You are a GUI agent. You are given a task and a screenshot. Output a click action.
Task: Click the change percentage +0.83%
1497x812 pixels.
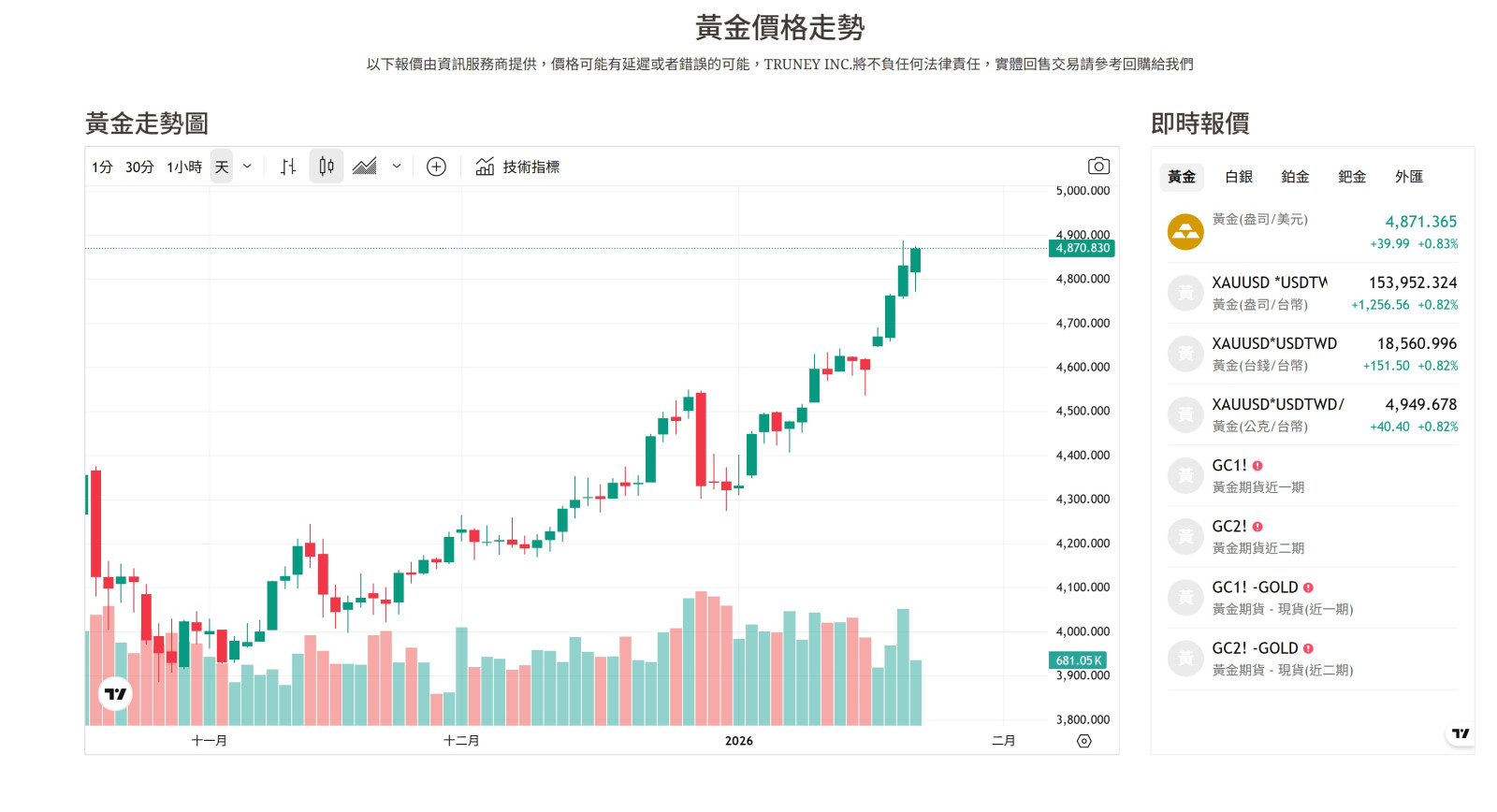pos(1438,244)
